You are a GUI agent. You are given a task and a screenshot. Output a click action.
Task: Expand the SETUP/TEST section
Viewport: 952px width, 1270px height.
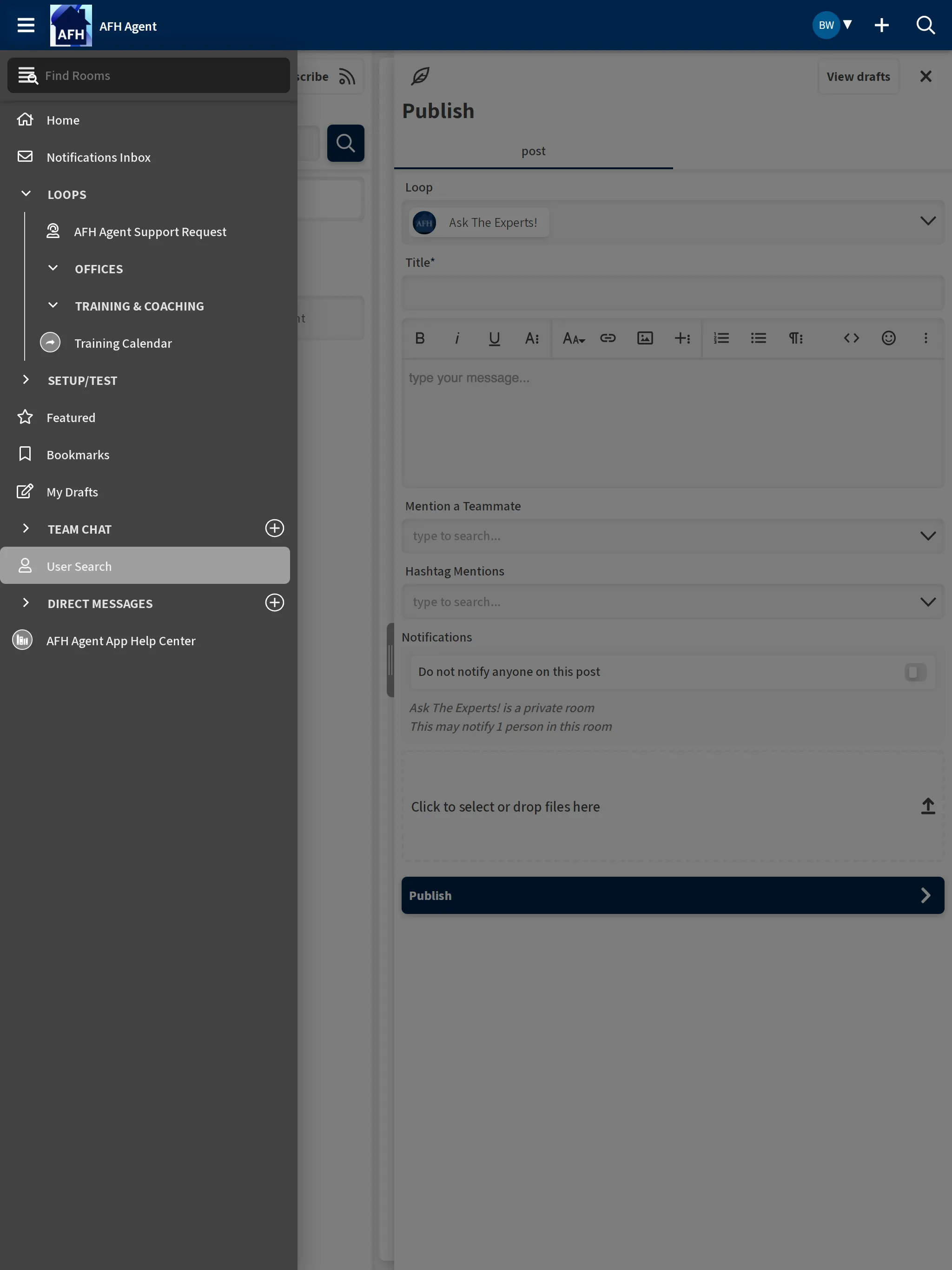tap(26, 379)
